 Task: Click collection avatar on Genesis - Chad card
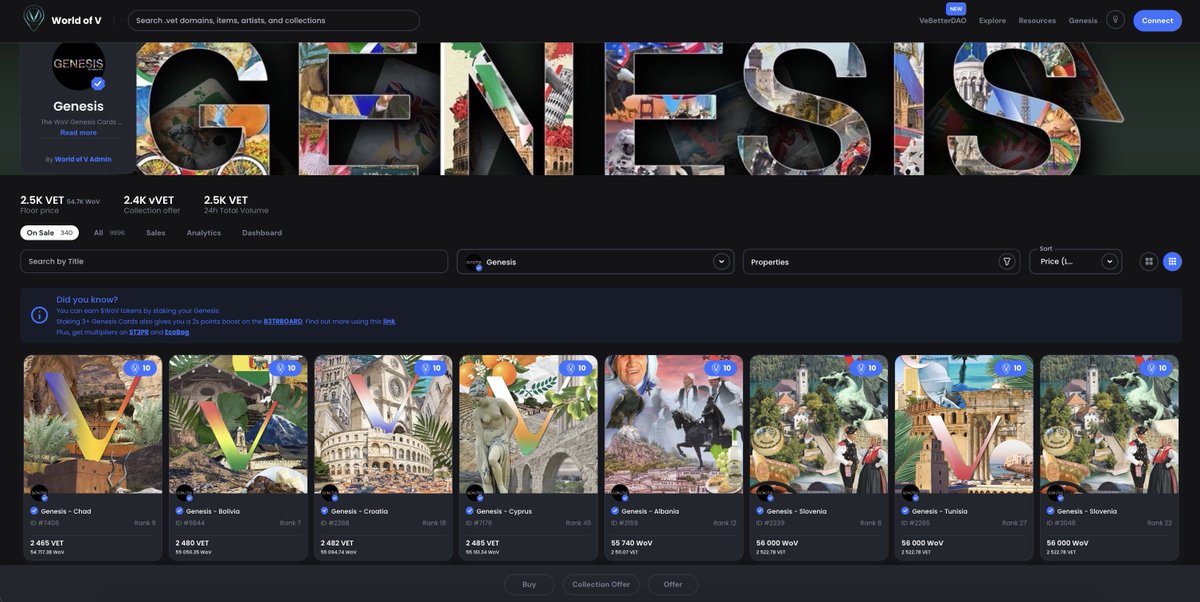click(39, 493)
